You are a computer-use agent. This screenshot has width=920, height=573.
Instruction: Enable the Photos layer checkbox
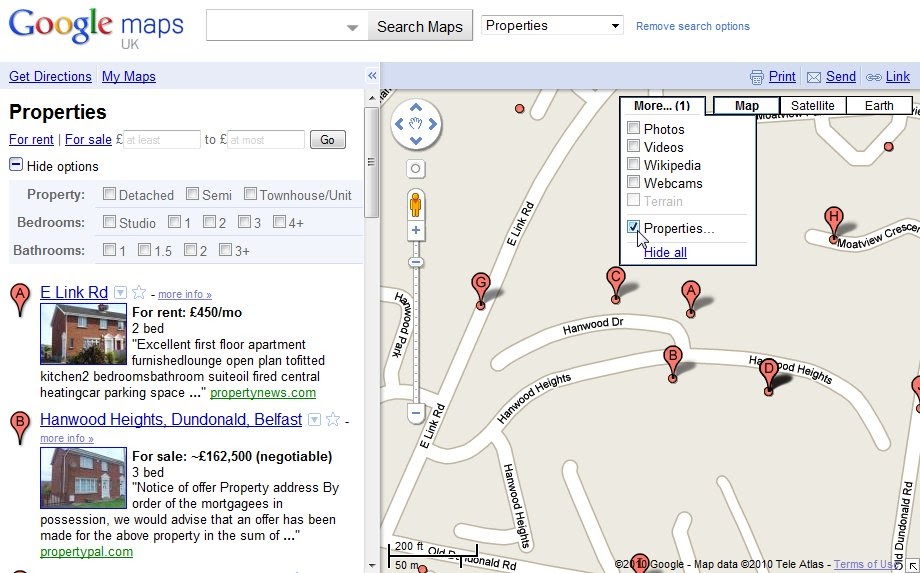tap(633, 127)
